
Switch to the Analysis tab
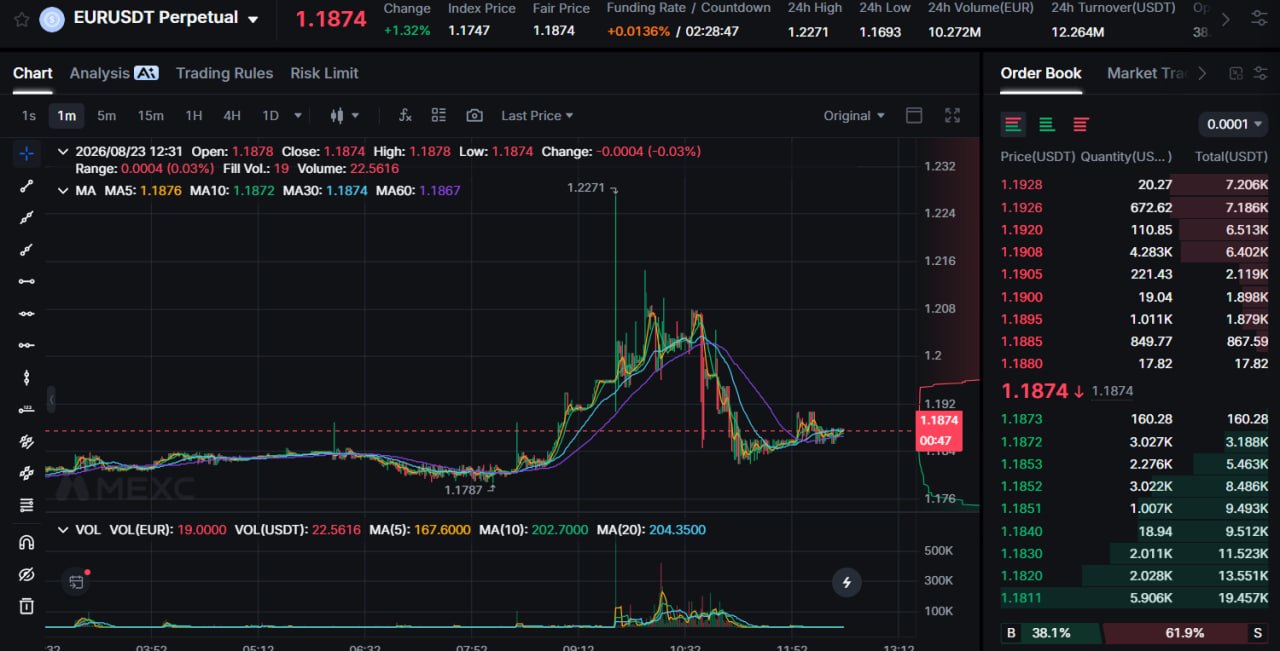coord(99,73)
